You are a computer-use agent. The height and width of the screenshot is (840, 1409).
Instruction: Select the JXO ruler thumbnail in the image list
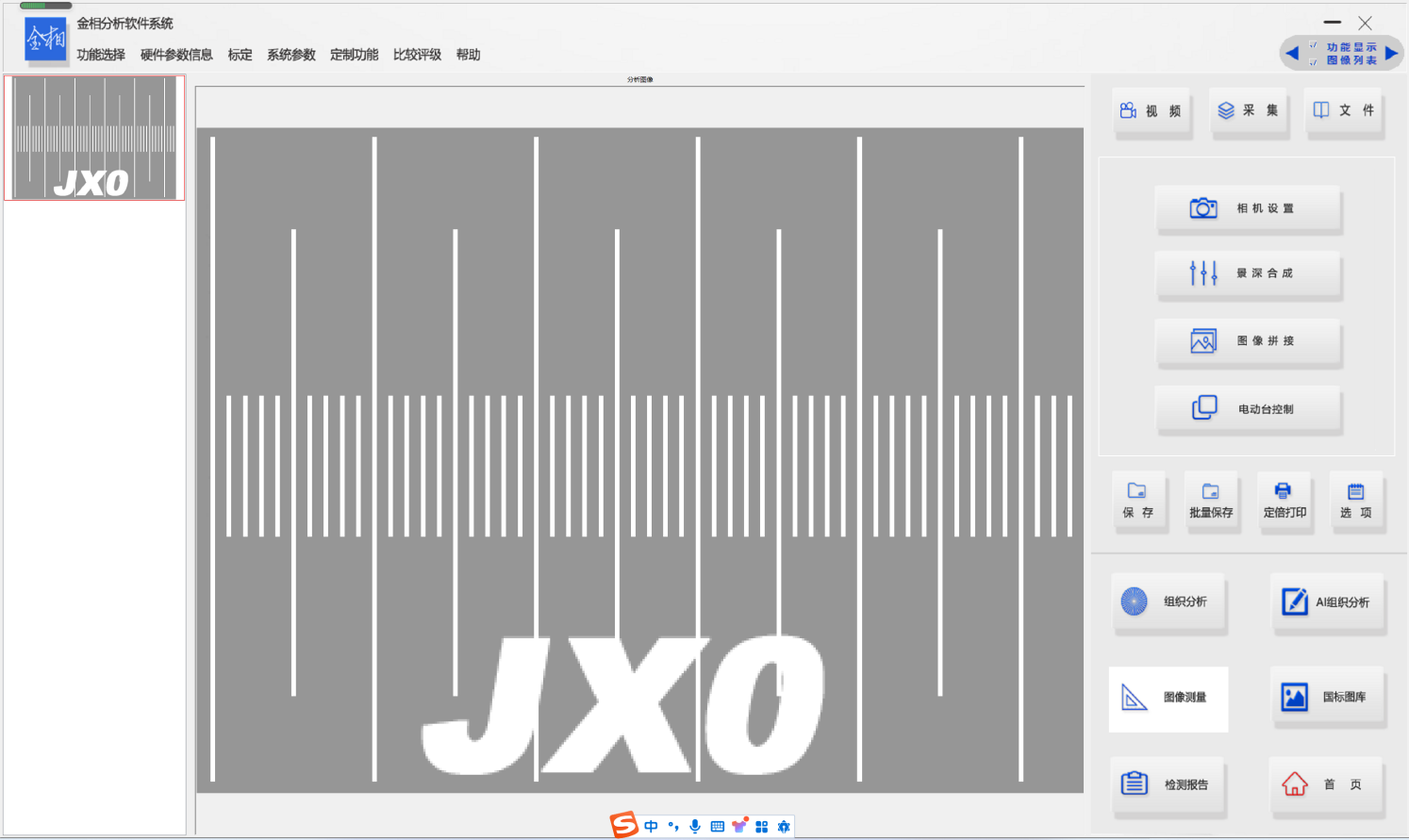click(x=94, y=138)
